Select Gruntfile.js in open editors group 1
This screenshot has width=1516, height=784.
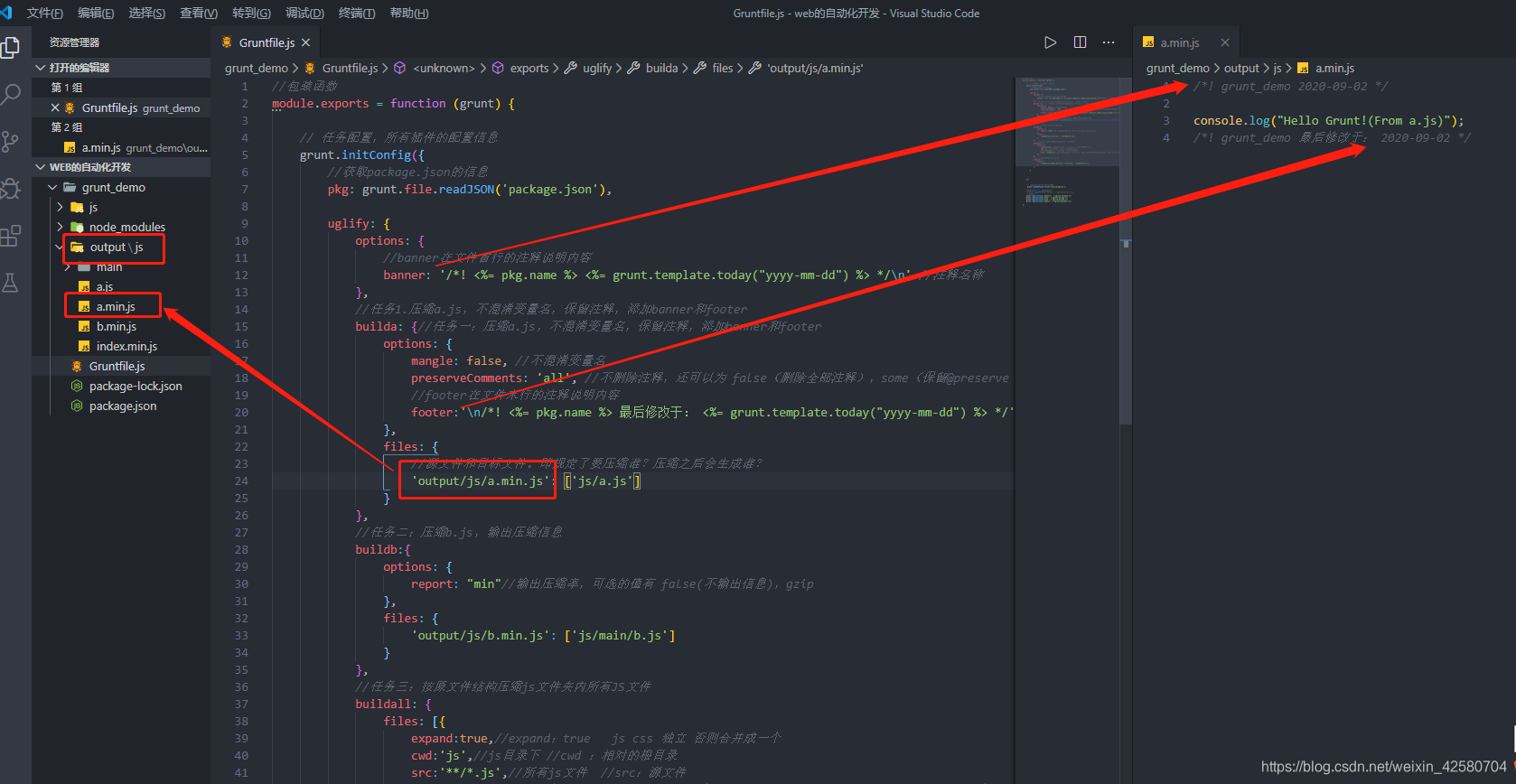coord(121,107)
